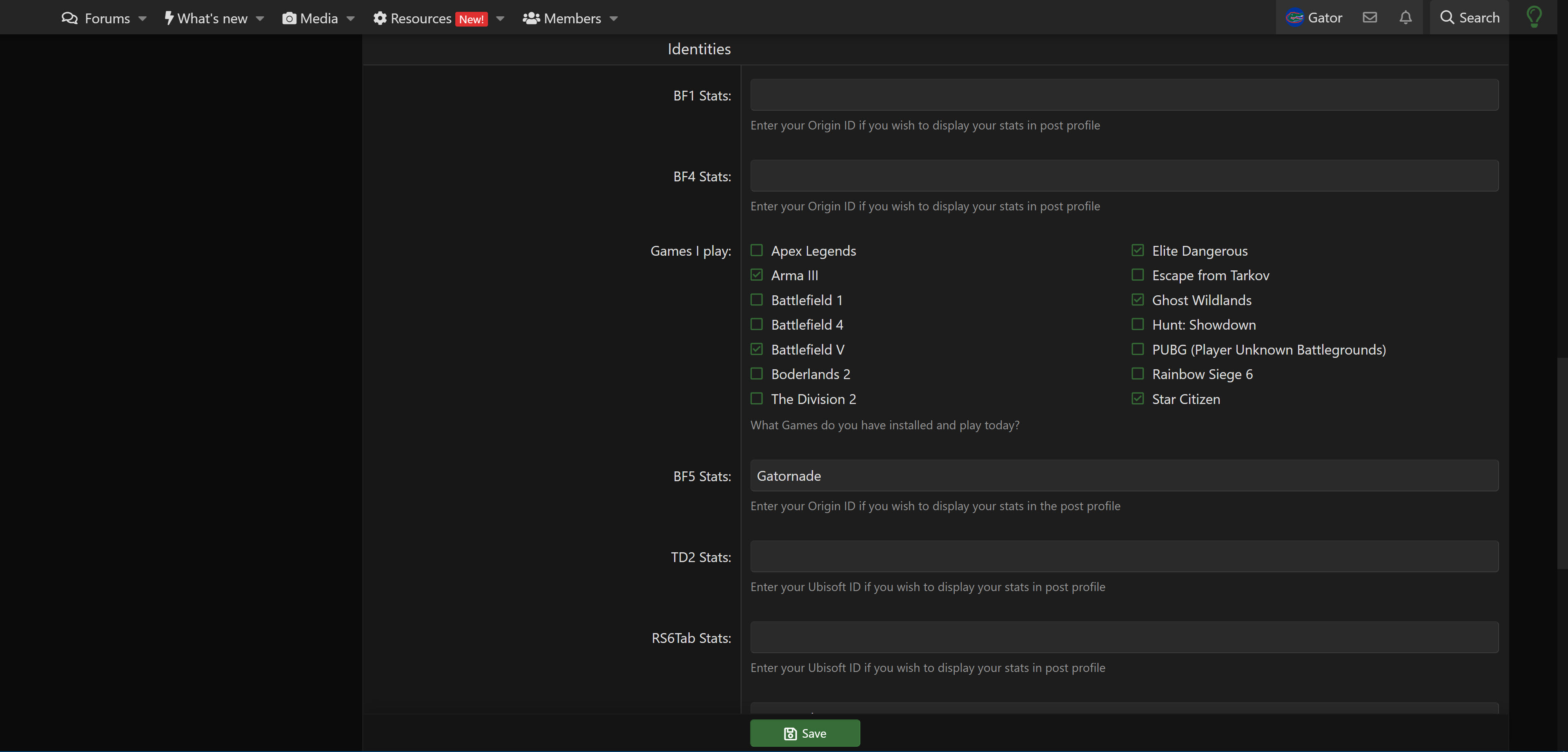Enable the Escape from Tarkov checkbox
The image size is (1568, 752).
1137,275
